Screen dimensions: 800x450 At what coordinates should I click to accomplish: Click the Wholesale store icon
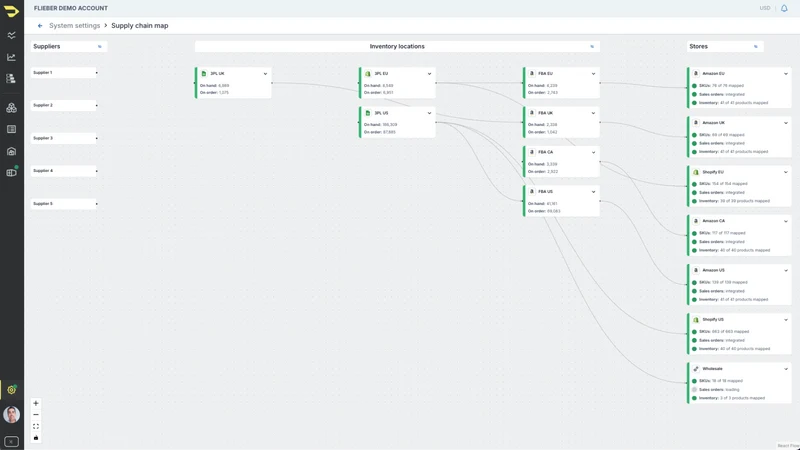click(x=696, y=369)
